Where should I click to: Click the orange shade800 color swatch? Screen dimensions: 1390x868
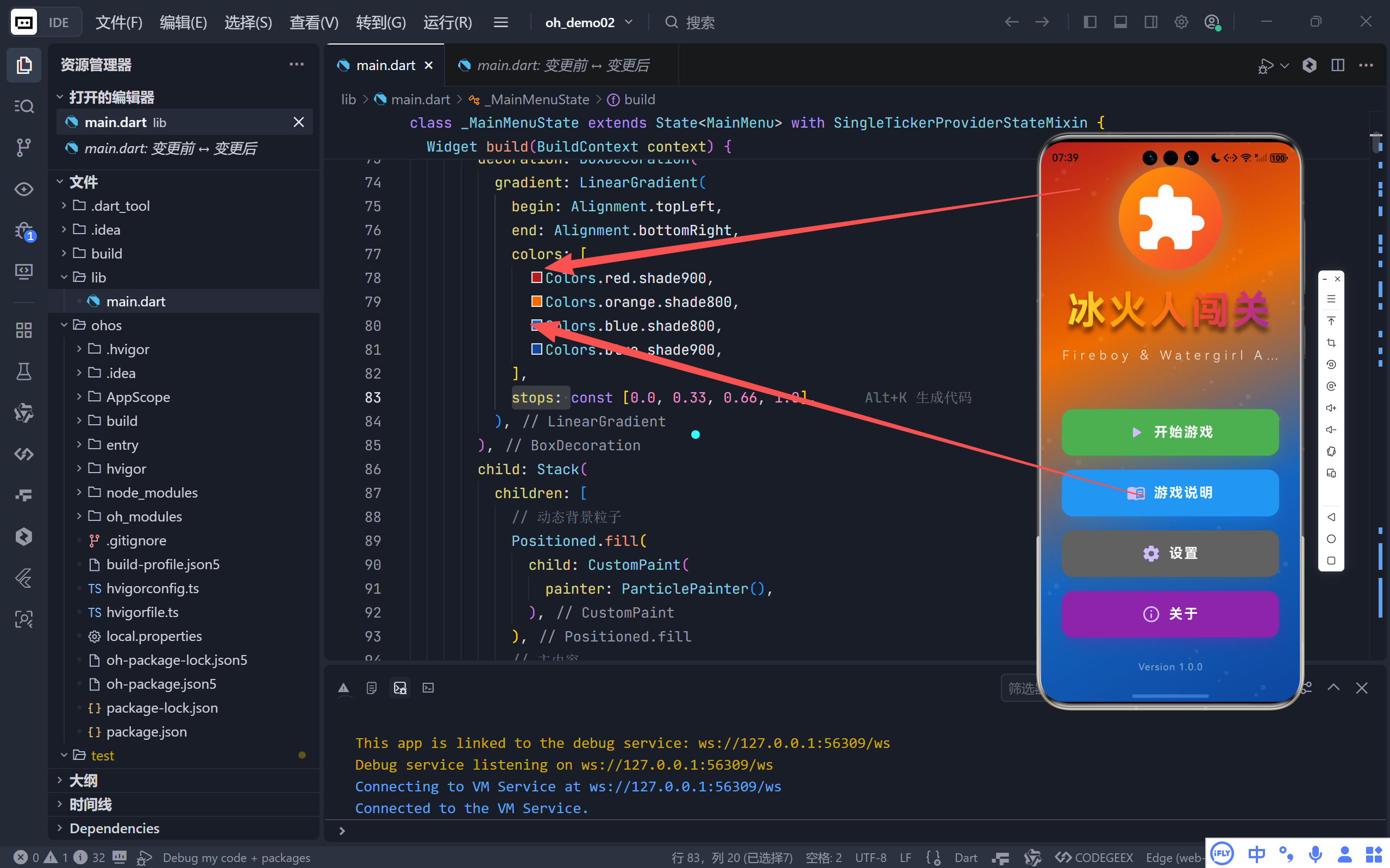point(536,301)
